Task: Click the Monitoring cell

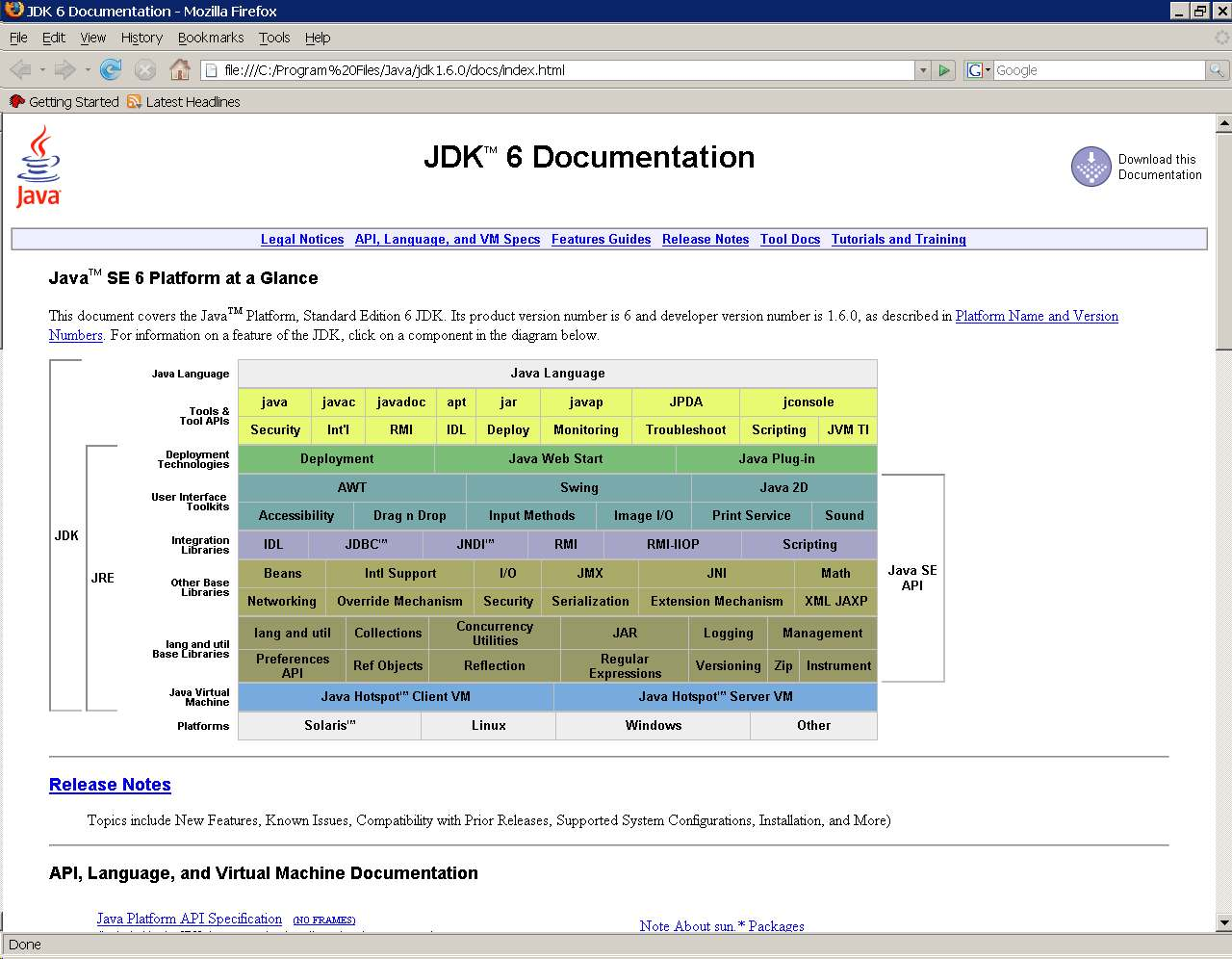Action: (x=586, y=430)
